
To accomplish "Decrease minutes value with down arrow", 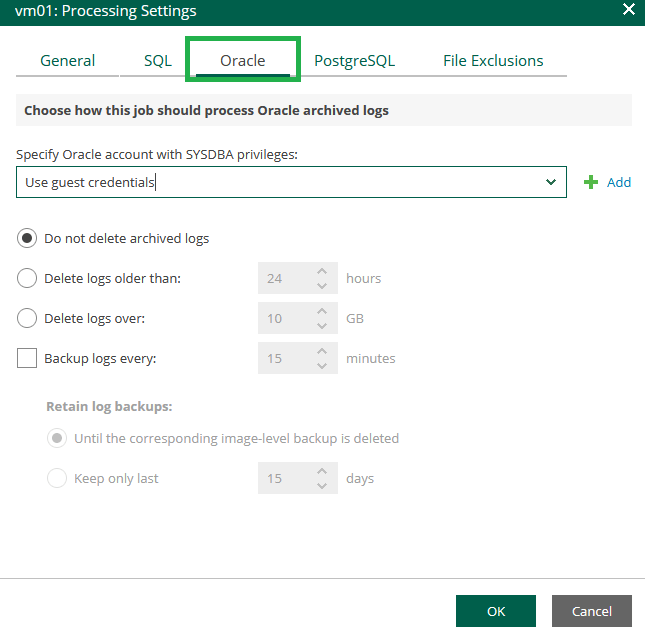I will (322, 365).
